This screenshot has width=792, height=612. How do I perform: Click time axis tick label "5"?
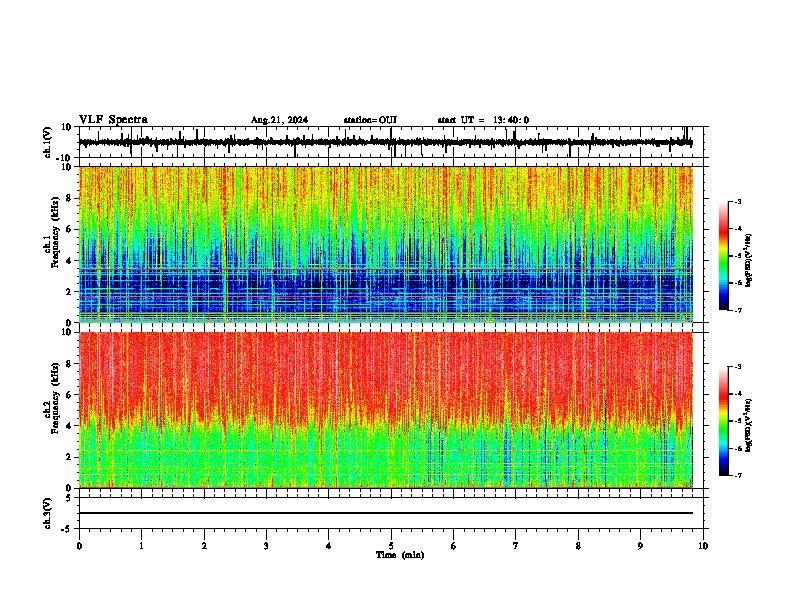tap(391, 546)
